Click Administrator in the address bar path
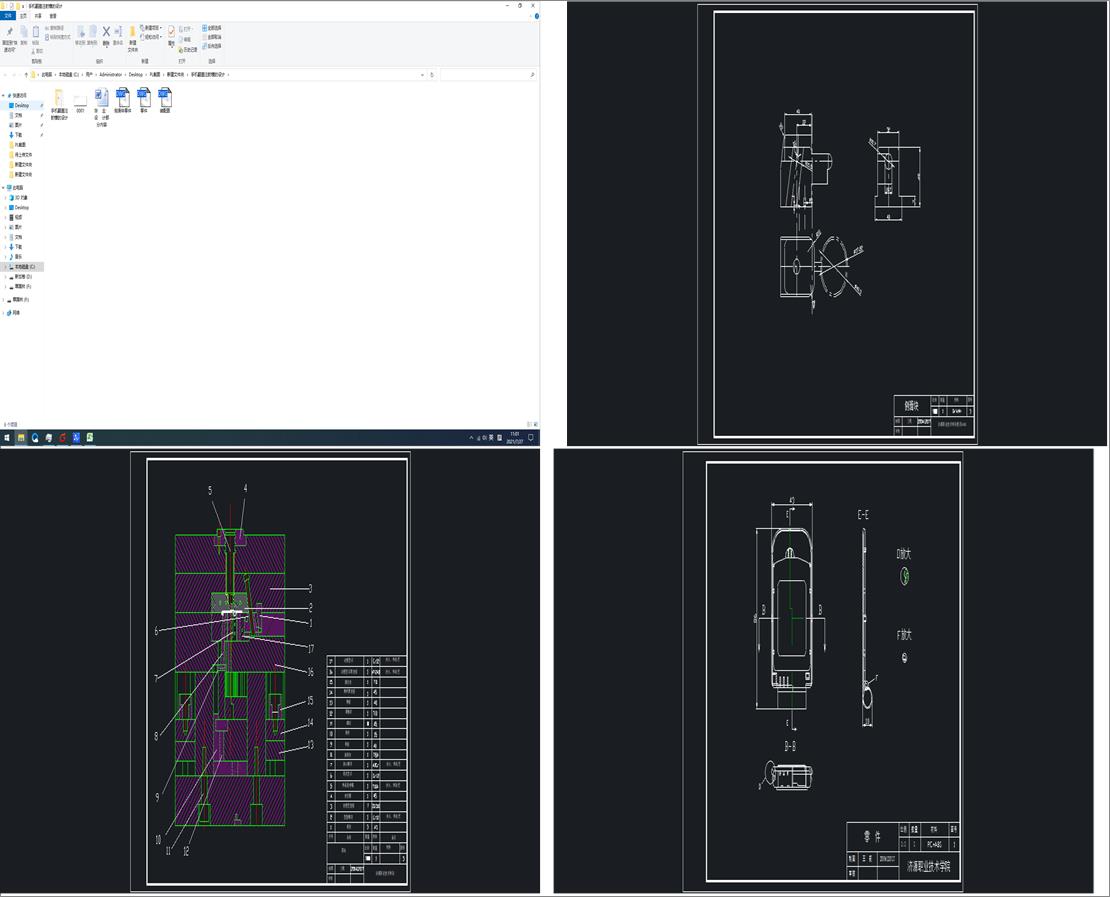The image size is (1110, 897). tap(111, 74)
